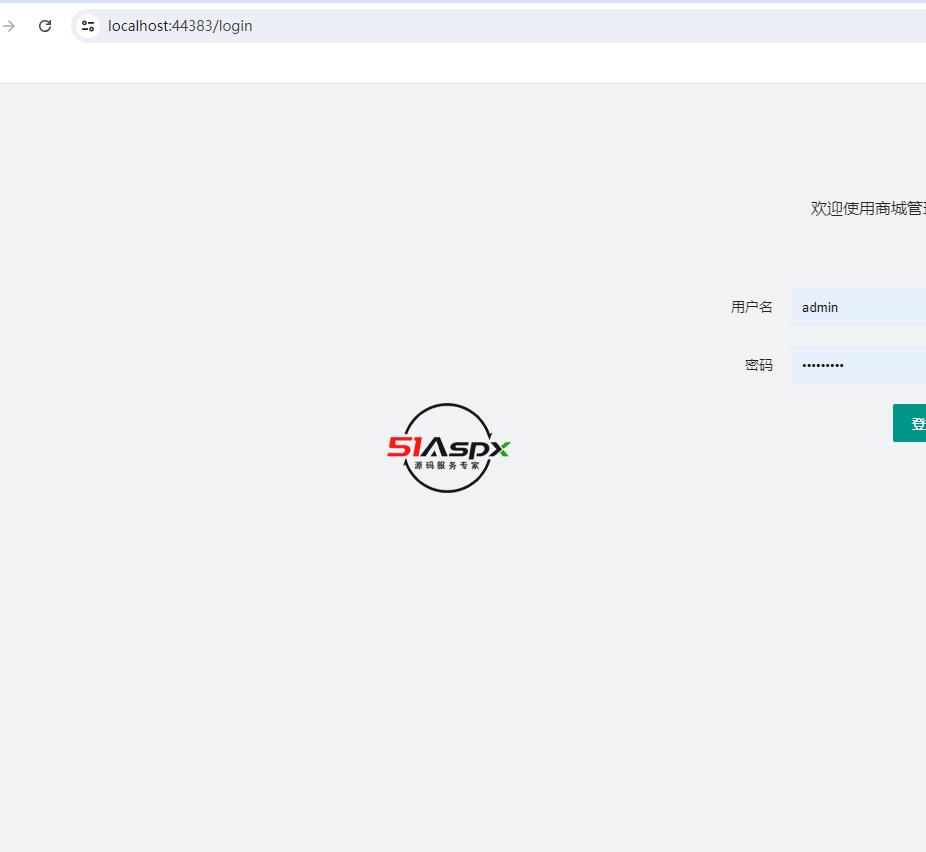
Task: Click the 密码 label
Action: (758, 365)
